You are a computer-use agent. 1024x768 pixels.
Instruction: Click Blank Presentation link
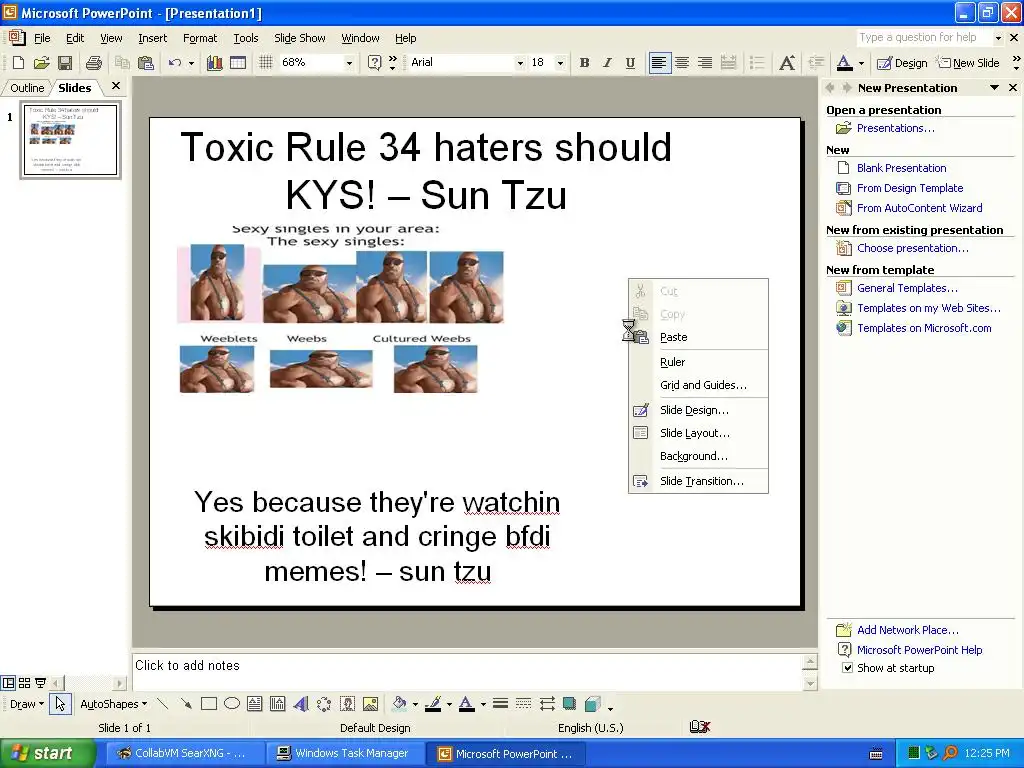click(901, 168)
